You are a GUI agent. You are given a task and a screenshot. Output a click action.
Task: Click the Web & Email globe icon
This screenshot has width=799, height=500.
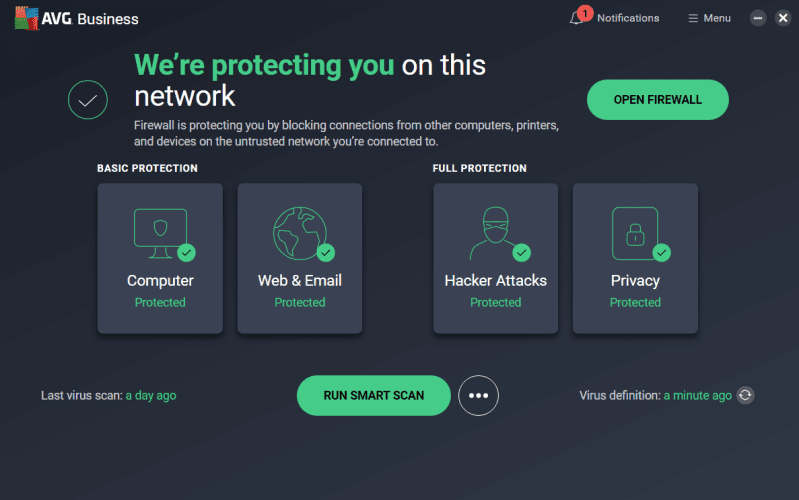tap(298, 230)
